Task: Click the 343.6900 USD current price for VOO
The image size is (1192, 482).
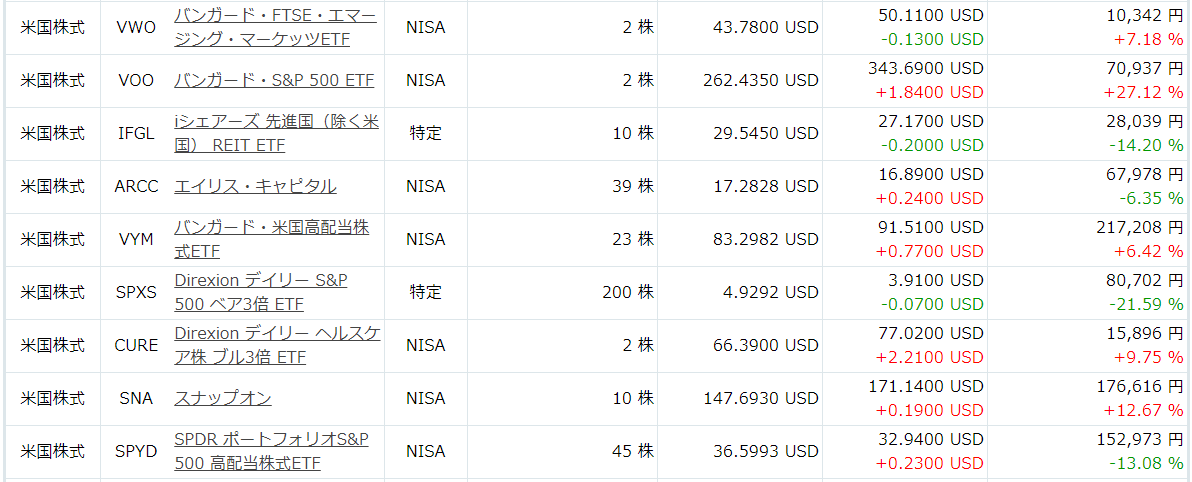Action: pos(926,68)
